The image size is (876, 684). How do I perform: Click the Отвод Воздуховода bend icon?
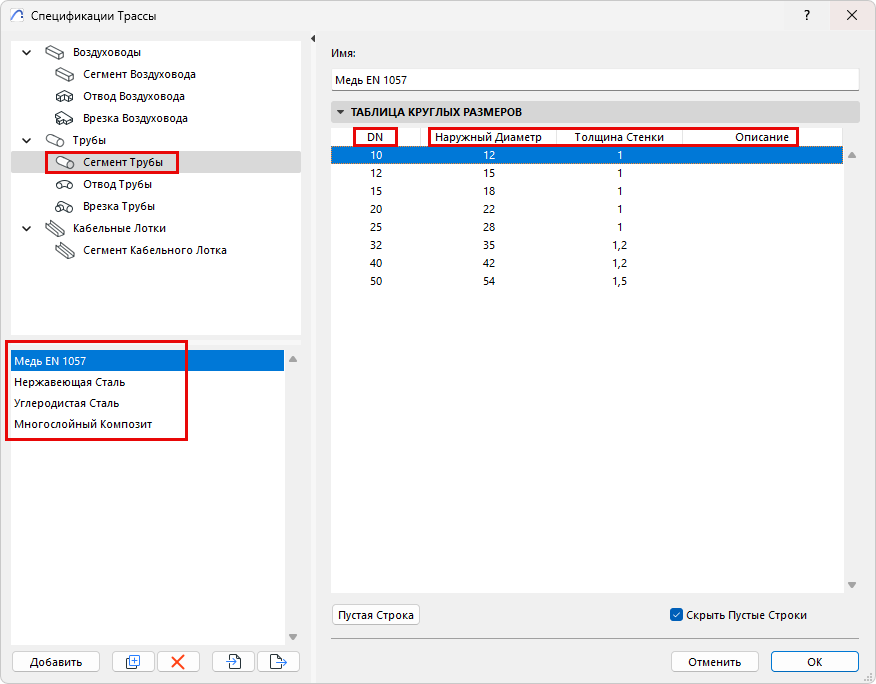[65, 96]
